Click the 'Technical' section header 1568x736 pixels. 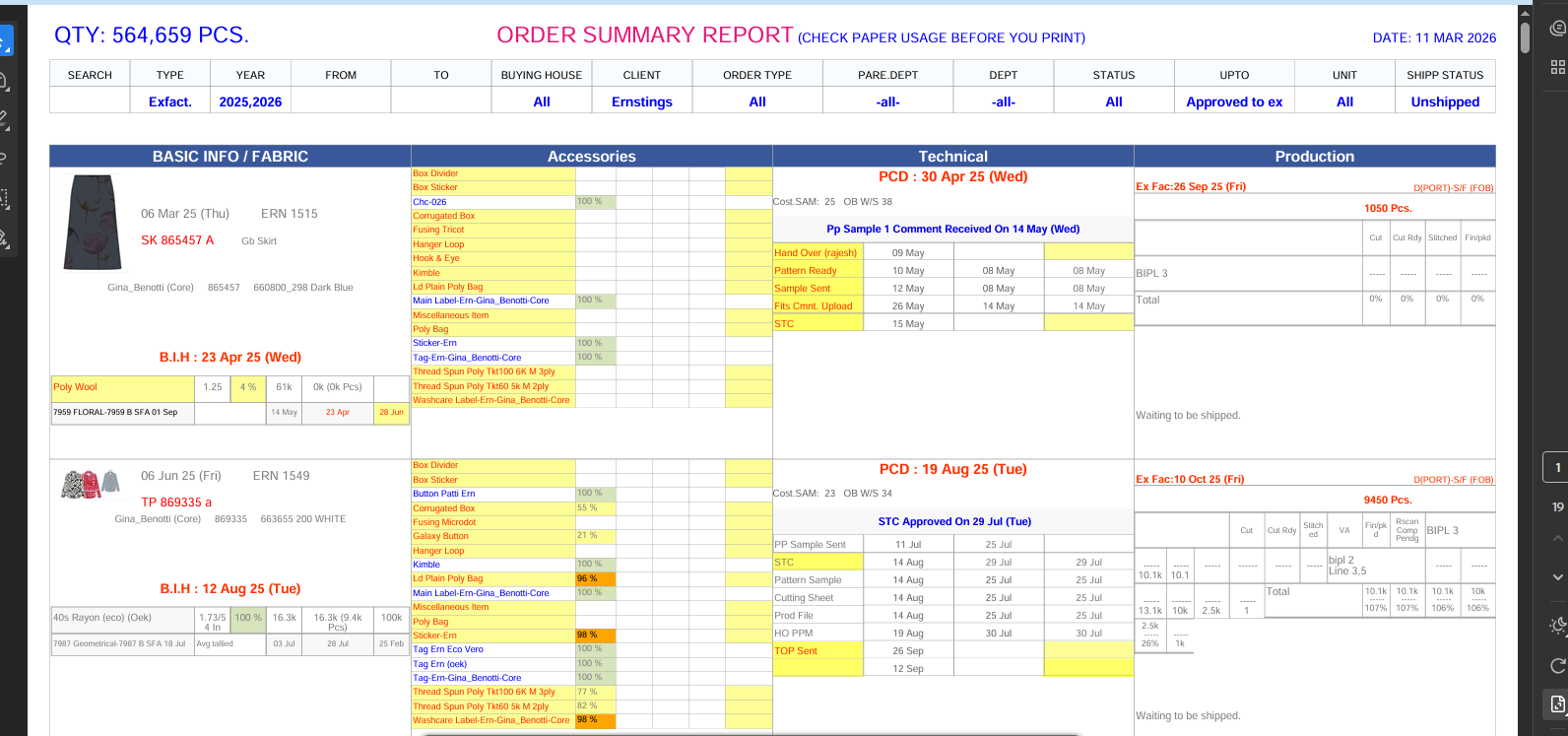953,157
